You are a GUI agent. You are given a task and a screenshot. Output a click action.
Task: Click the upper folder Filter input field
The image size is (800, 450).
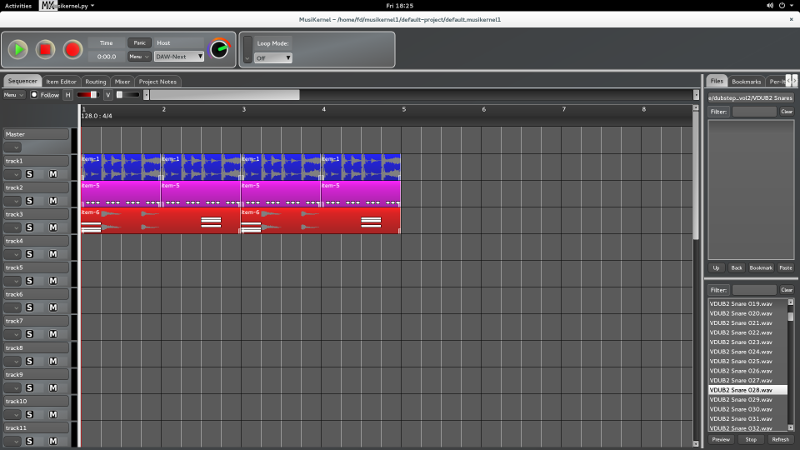coord(754,112)
